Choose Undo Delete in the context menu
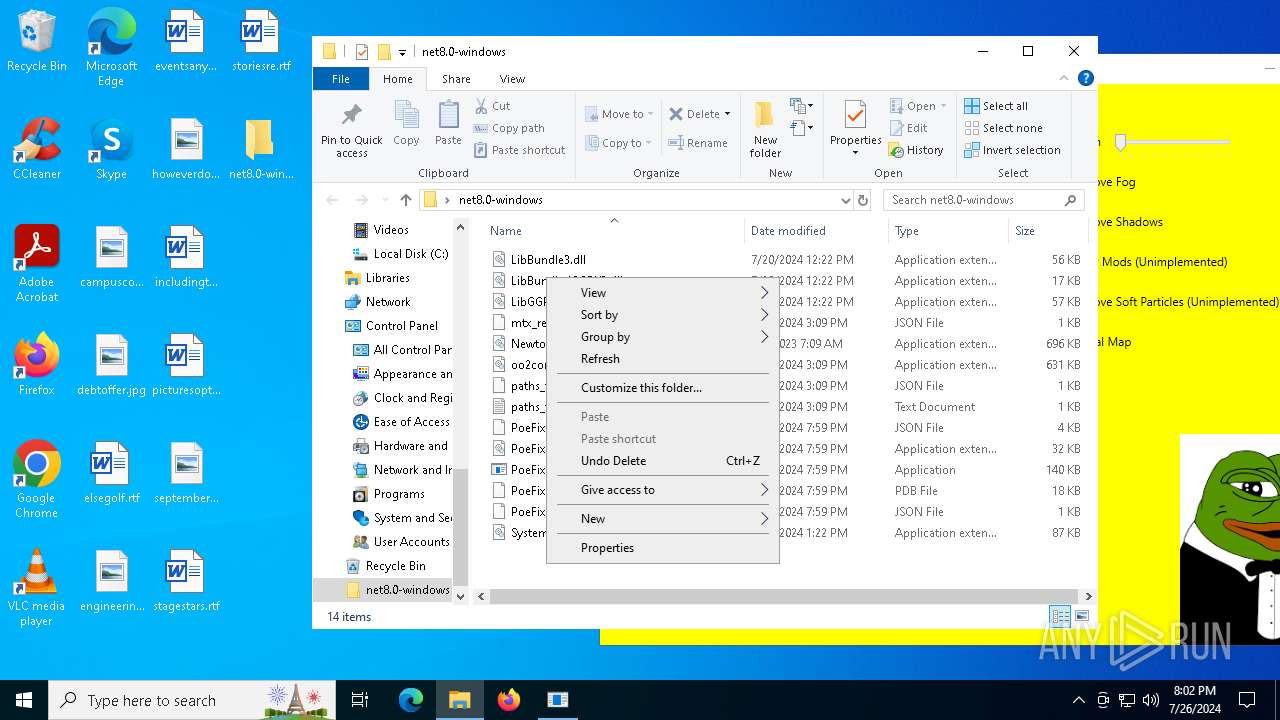 [x=663, y=461]
